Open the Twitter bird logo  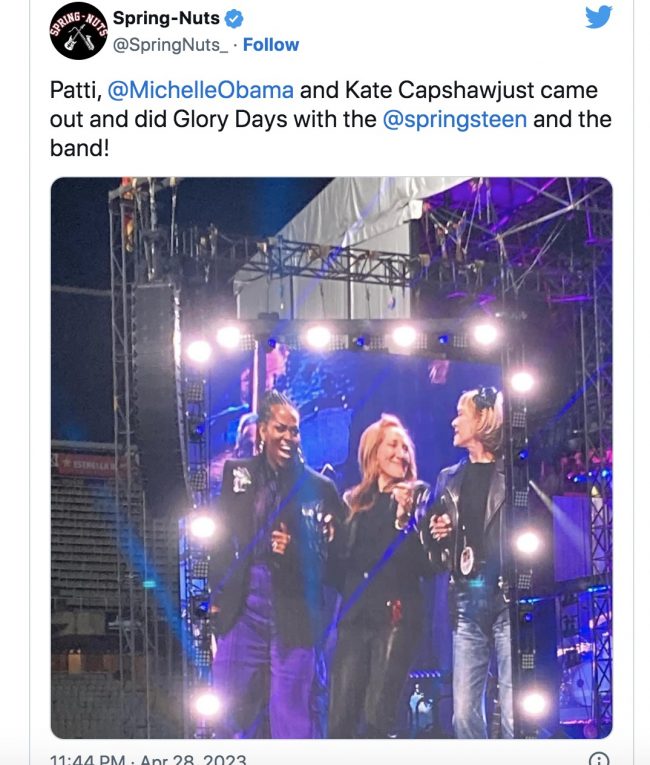pos(598,17)
